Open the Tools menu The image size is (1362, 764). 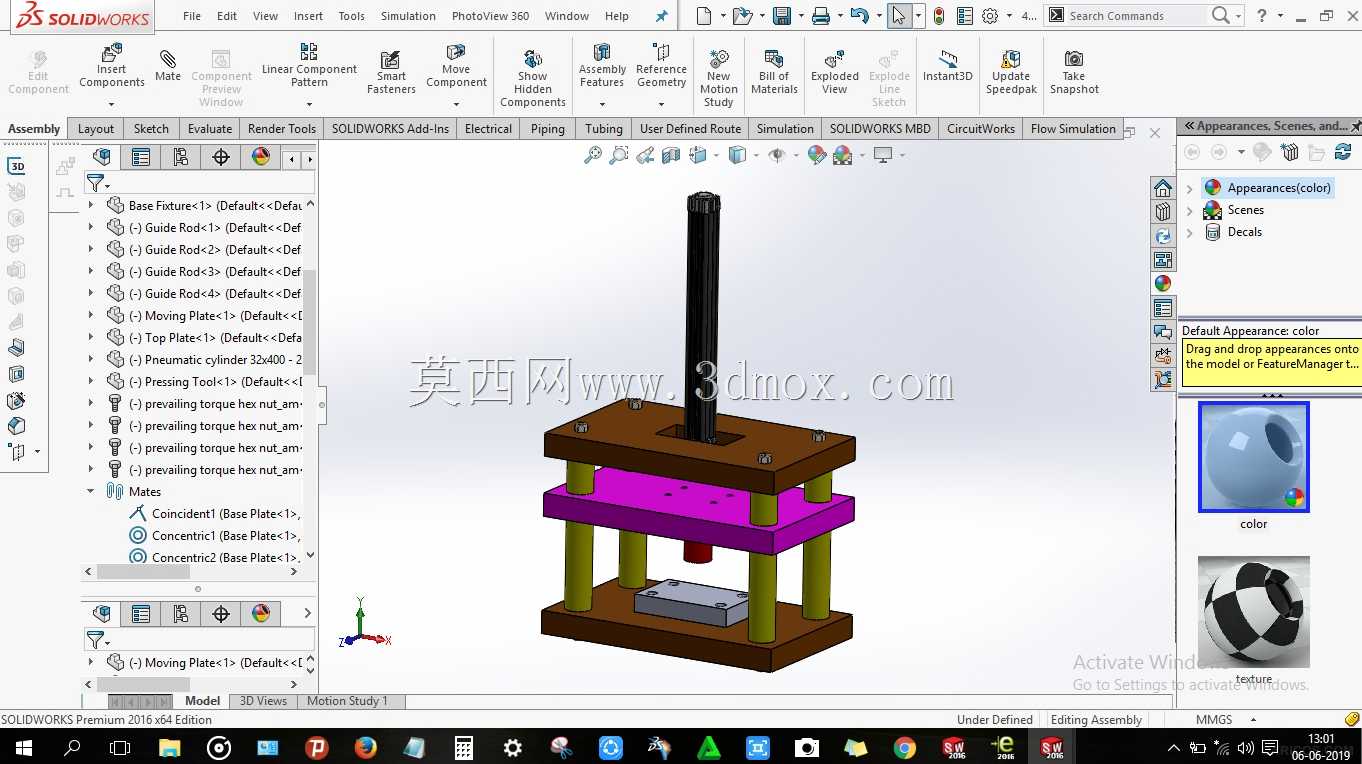pyautogui.click(x=351, y=16)
